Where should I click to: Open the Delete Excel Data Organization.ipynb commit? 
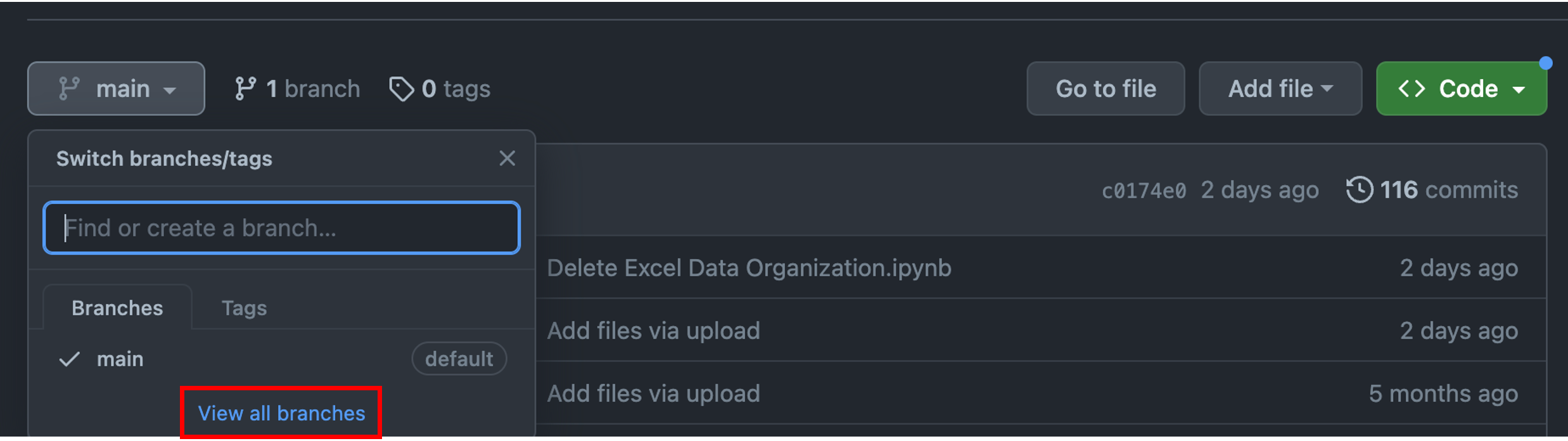[749, 268]
